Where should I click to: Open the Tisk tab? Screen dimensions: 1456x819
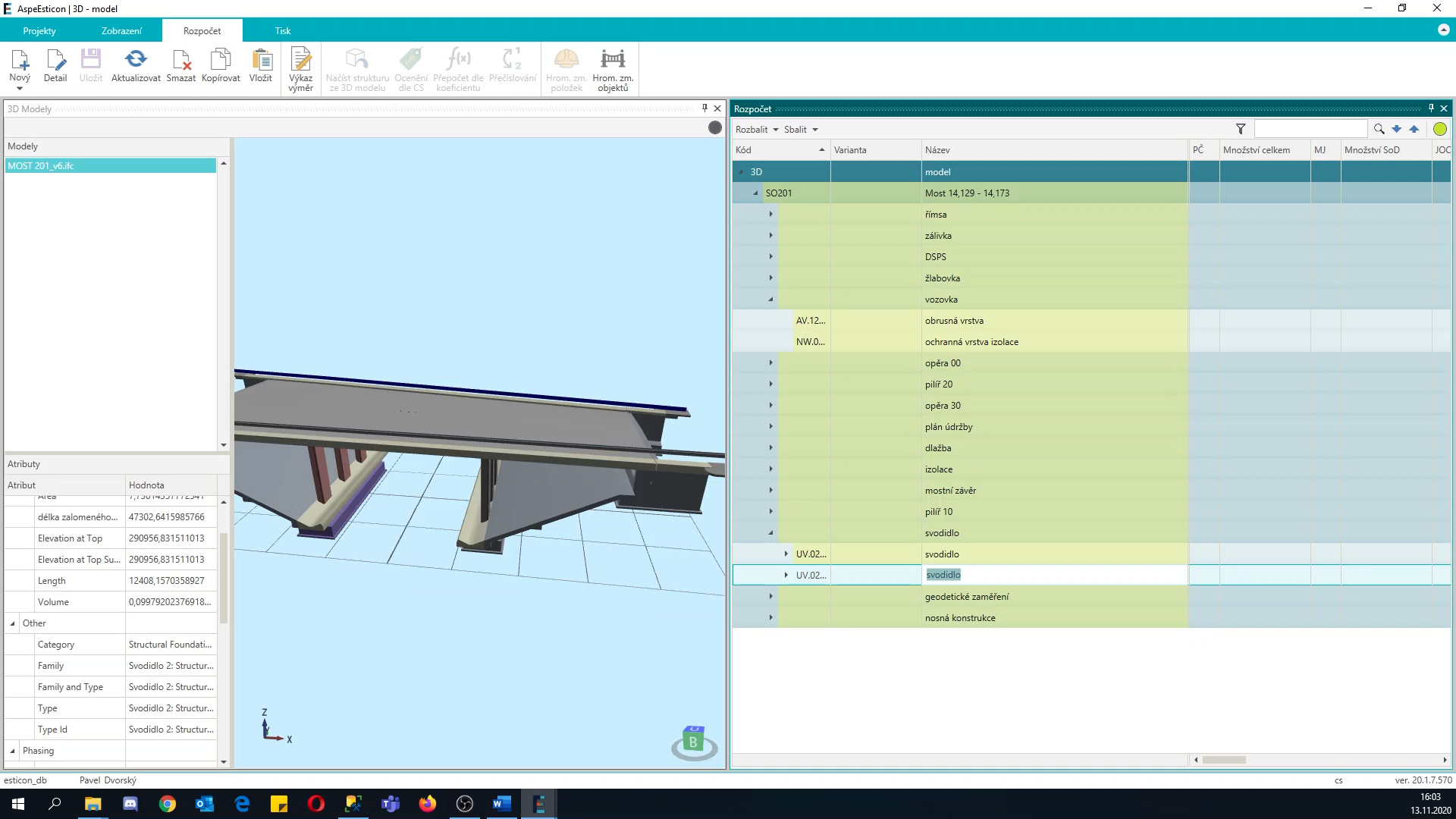click(x=283, y=31)
